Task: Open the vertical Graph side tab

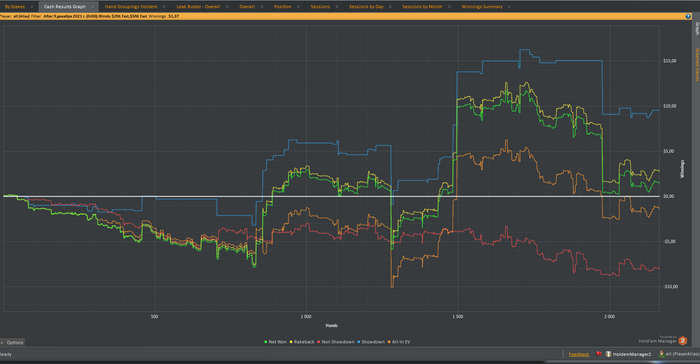Action: [696, 29]
